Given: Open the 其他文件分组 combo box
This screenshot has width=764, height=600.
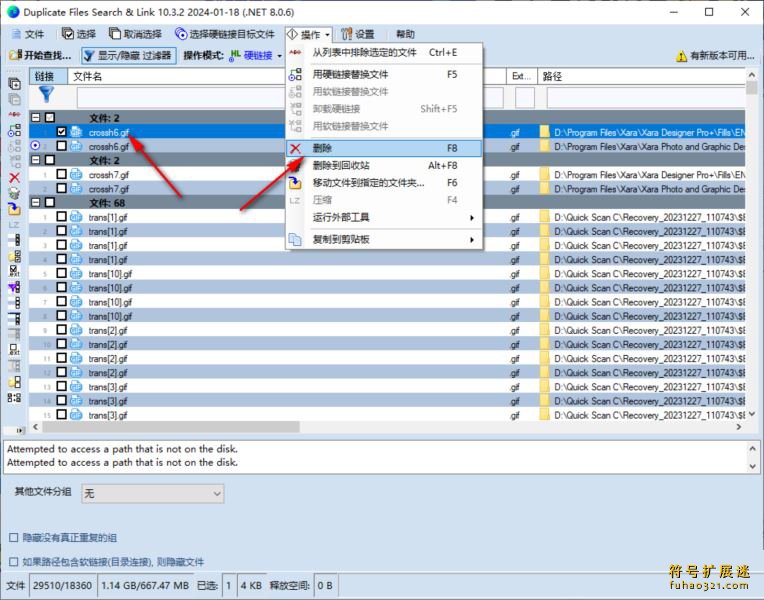Looking at the screenshot, I should (153, 493).
